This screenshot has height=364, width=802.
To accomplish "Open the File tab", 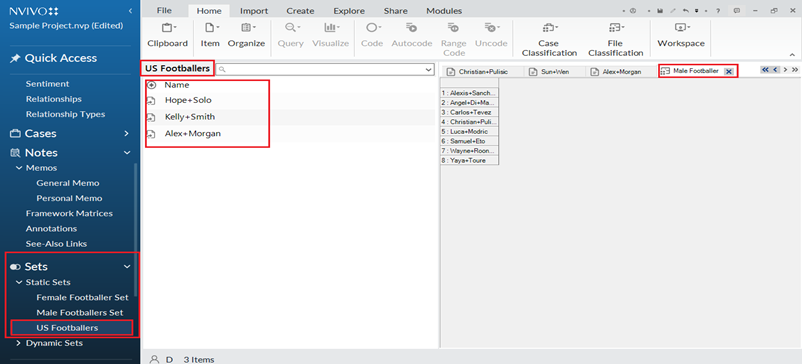I will coord(164,11).
